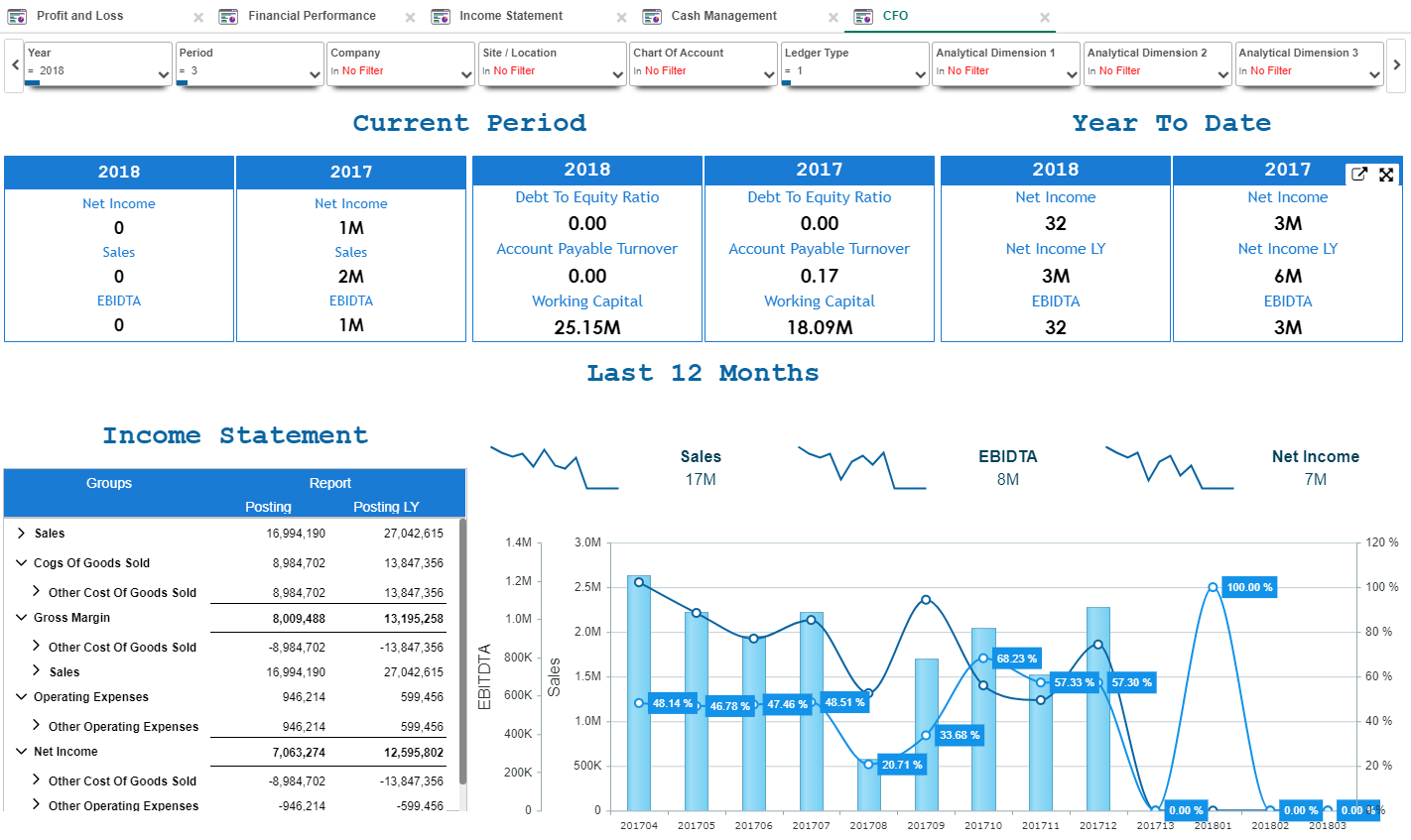Switch to Income Statement tab
The width and height of the screenshot is (1411, 840).
[x=511, y=16]
